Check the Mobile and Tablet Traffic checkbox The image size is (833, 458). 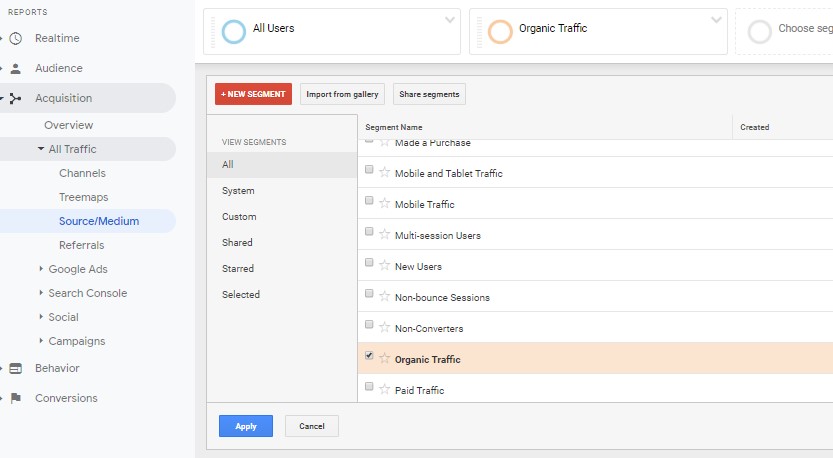tap(369, 169)
